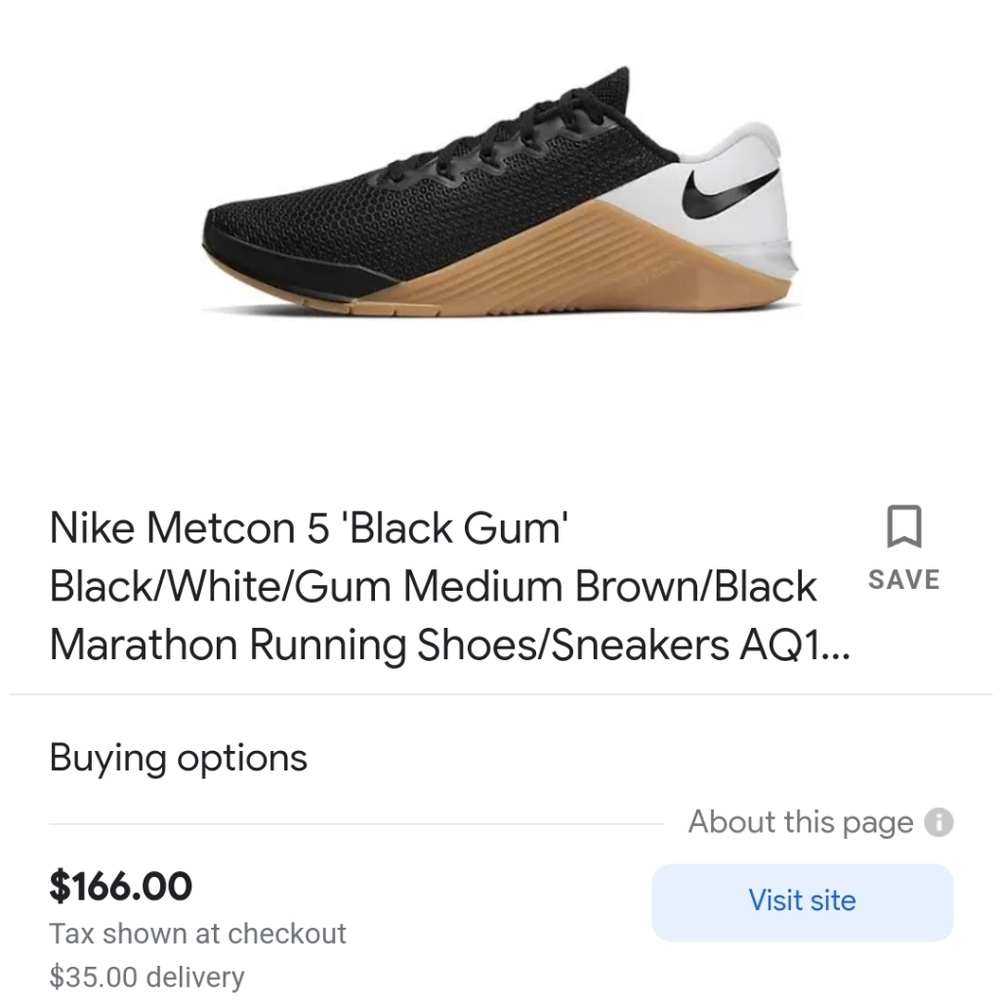The image size is (1000, 1000).
Task: Select the Buying options section header
Action: point(178,757)
